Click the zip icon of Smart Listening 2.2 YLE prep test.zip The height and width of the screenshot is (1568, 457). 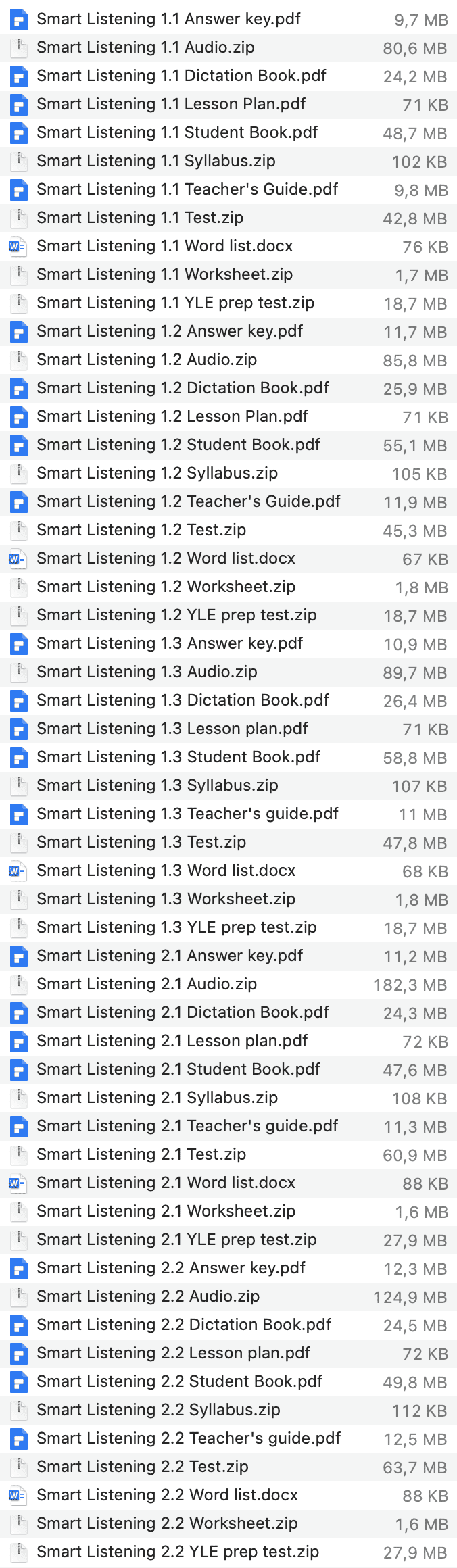[x=19, y=1552]
